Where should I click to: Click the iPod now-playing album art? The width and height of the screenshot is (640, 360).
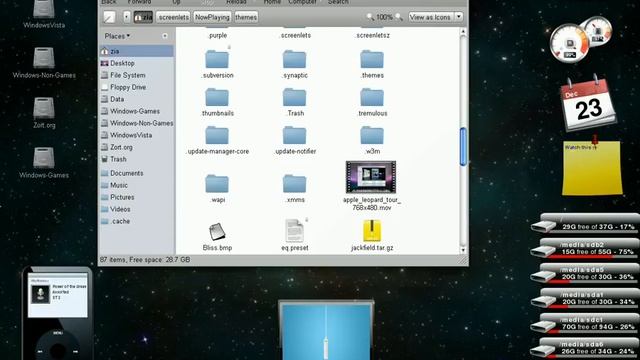click(x=40, y=294)
